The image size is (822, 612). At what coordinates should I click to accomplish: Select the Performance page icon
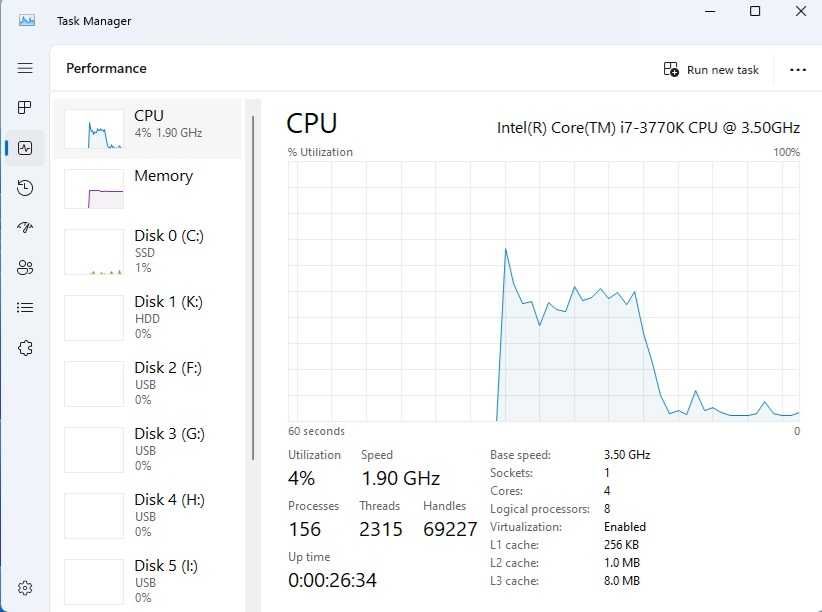(x=25, y=148)
